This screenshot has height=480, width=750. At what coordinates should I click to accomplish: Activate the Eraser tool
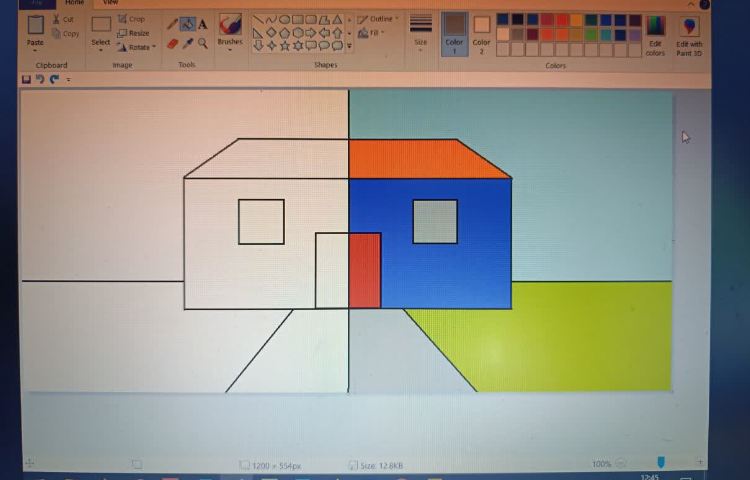pyautogui.click(x=172, y=43)
